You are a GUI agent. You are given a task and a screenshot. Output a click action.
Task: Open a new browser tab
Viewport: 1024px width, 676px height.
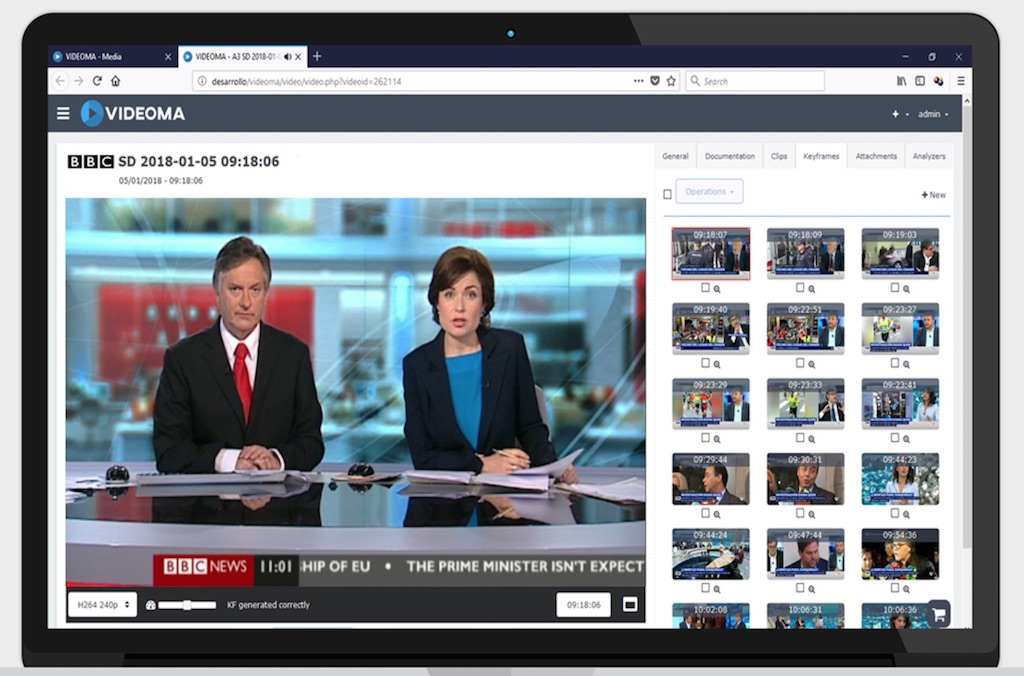pos(317,56)
